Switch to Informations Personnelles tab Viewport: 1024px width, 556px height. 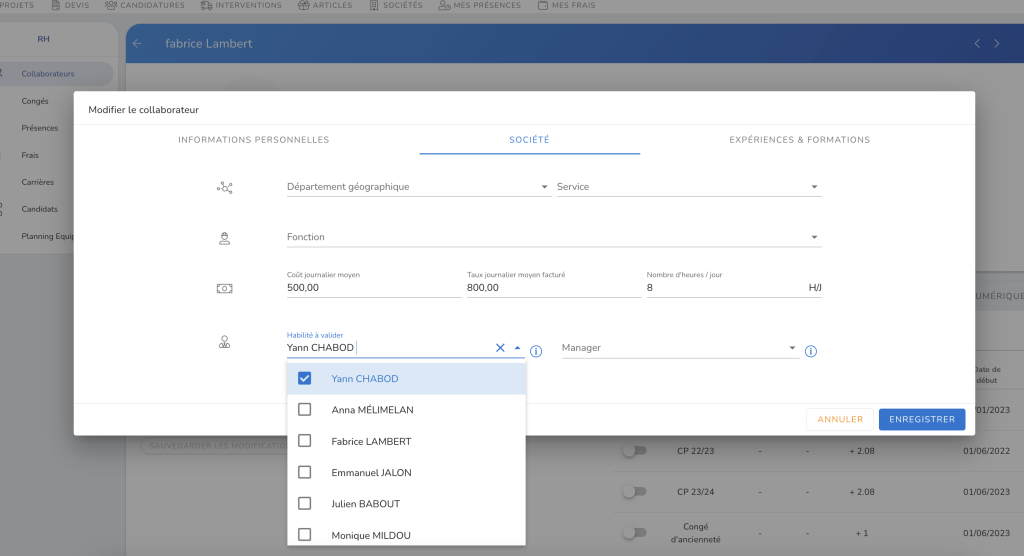253,140
